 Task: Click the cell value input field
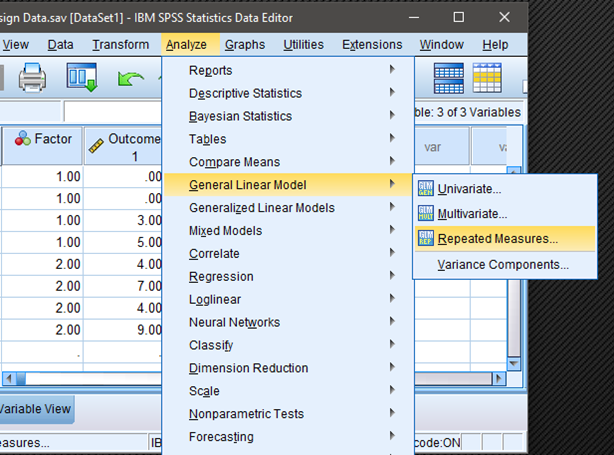tap(113, 112)
